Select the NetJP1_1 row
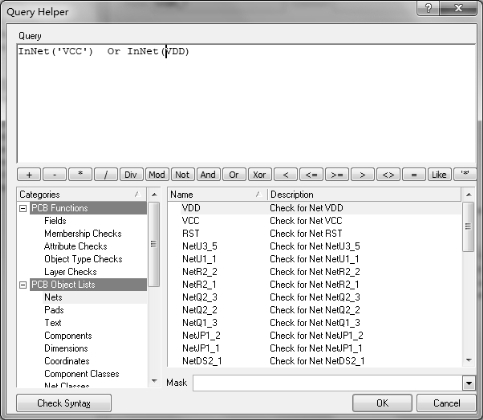The image size is (483, 420). (314, 348)
